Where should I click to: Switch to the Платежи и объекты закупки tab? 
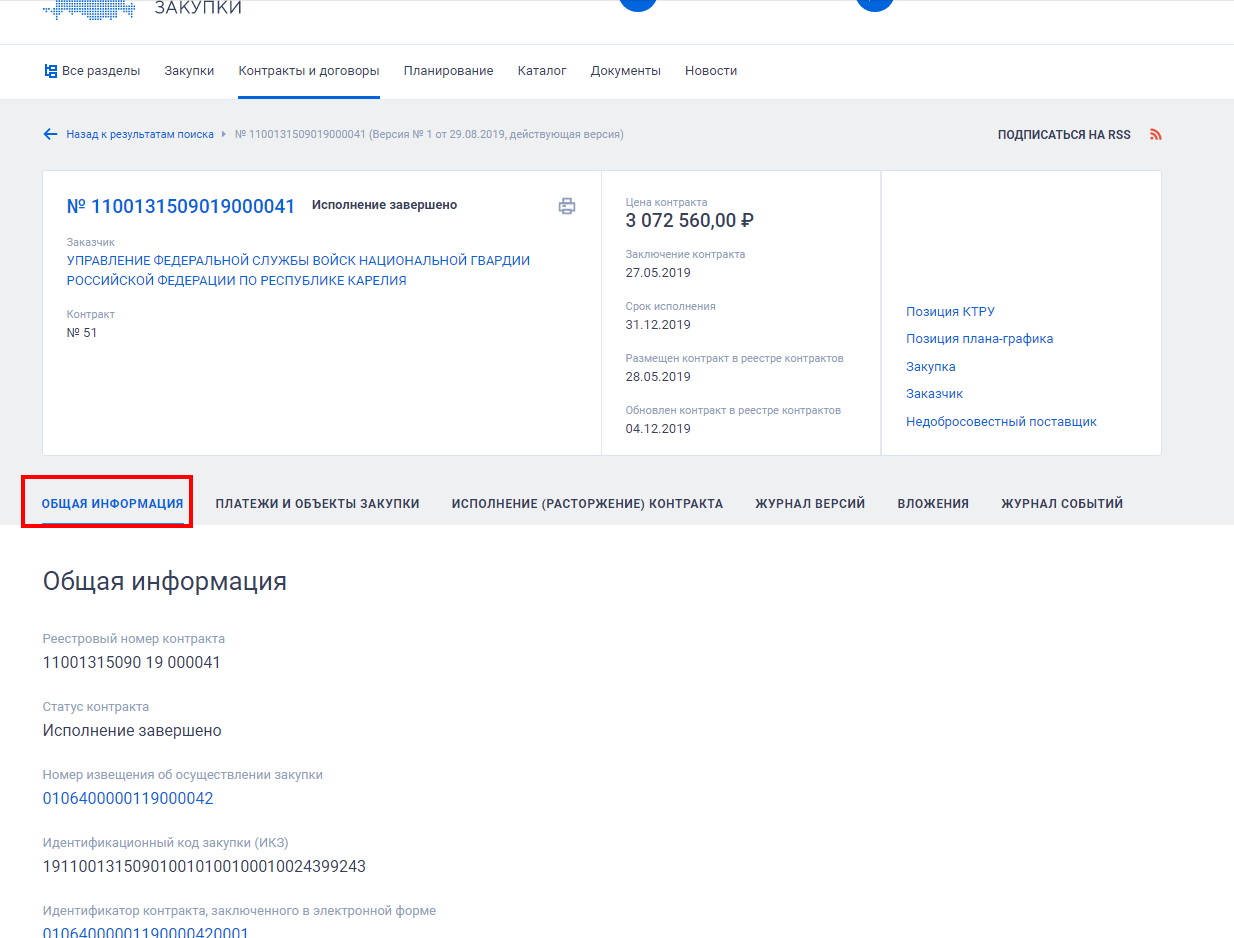tap(317, 503)
